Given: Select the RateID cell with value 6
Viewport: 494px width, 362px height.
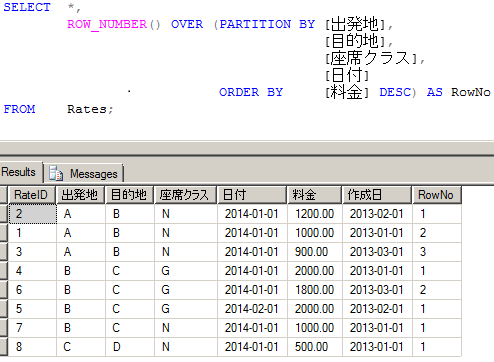Looking at the screenshot, I should [x=32, y=290].
